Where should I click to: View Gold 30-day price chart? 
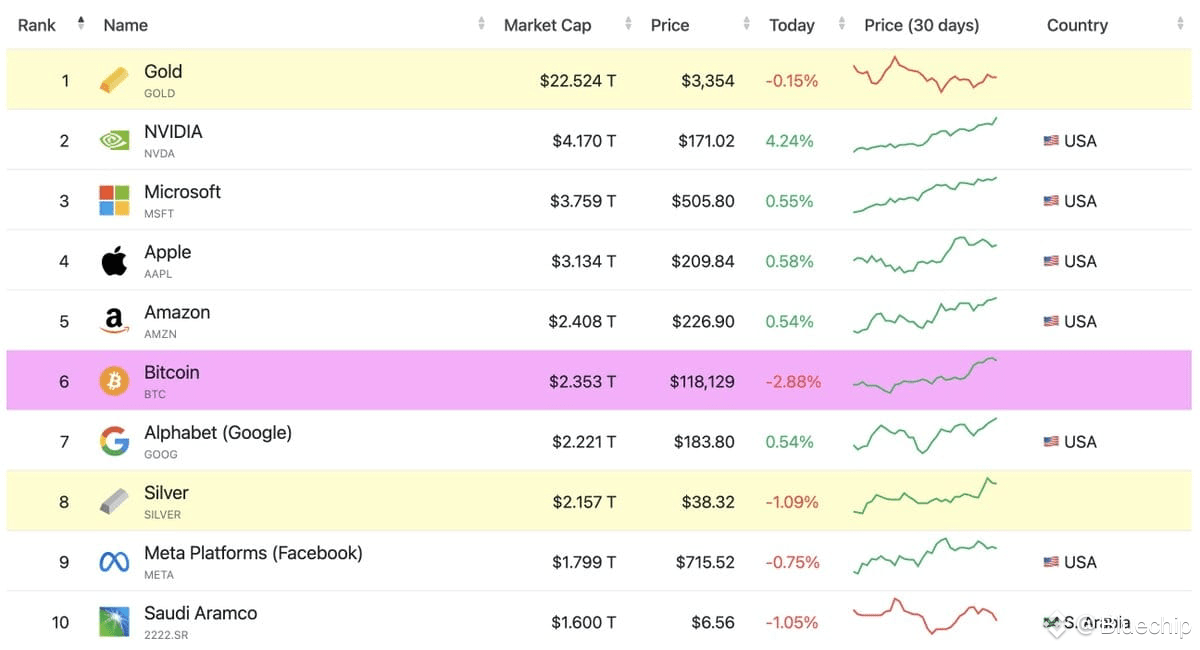925,74
